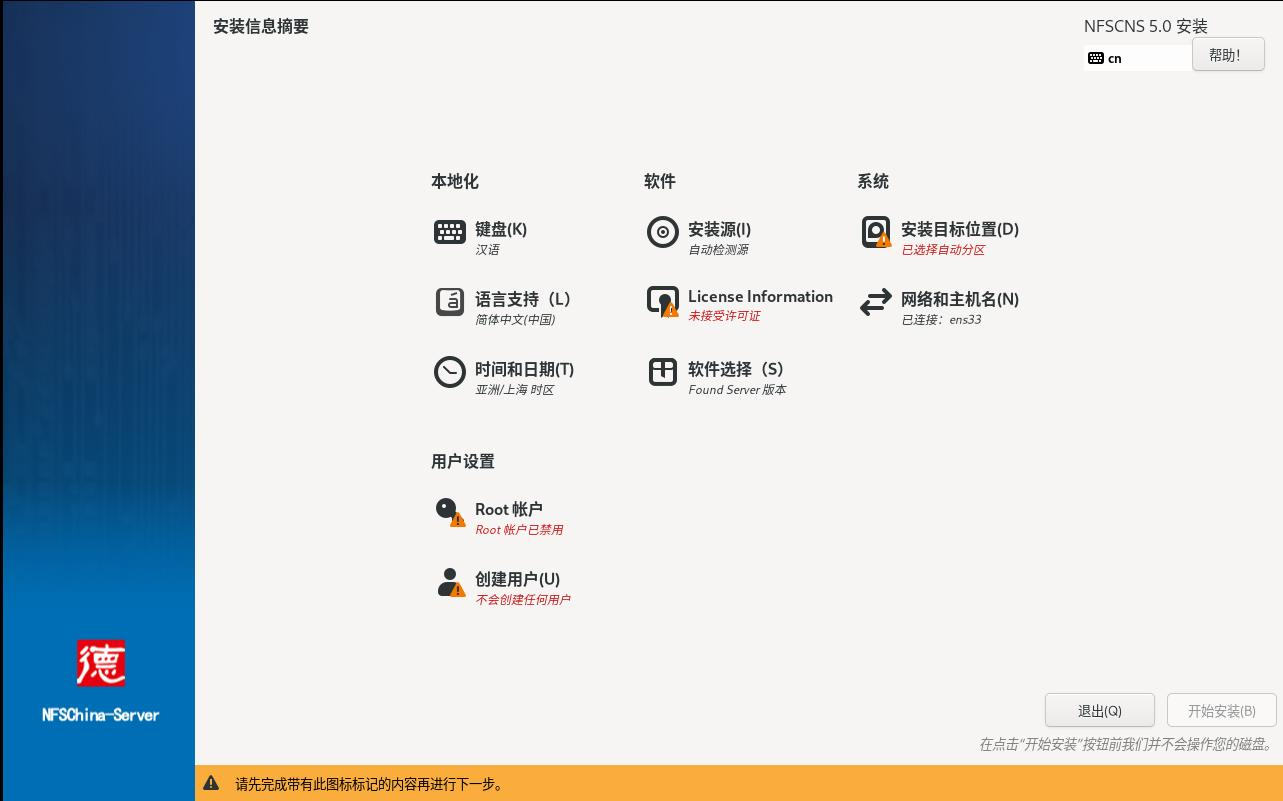Open 时间和日期(T) settings

(x=524, y=369)
